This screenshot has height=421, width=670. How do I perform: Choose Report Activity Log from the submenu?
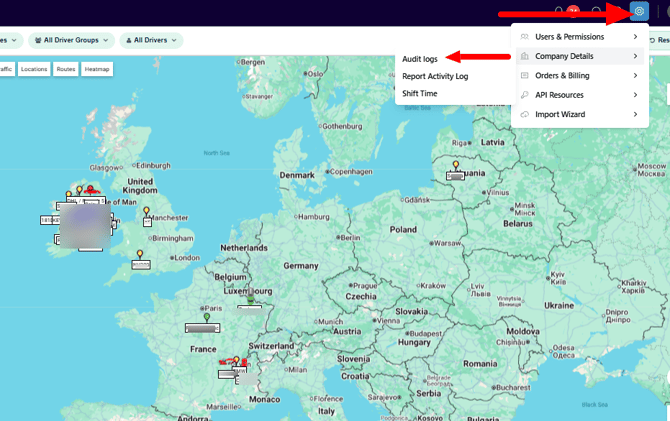[435, 76]
